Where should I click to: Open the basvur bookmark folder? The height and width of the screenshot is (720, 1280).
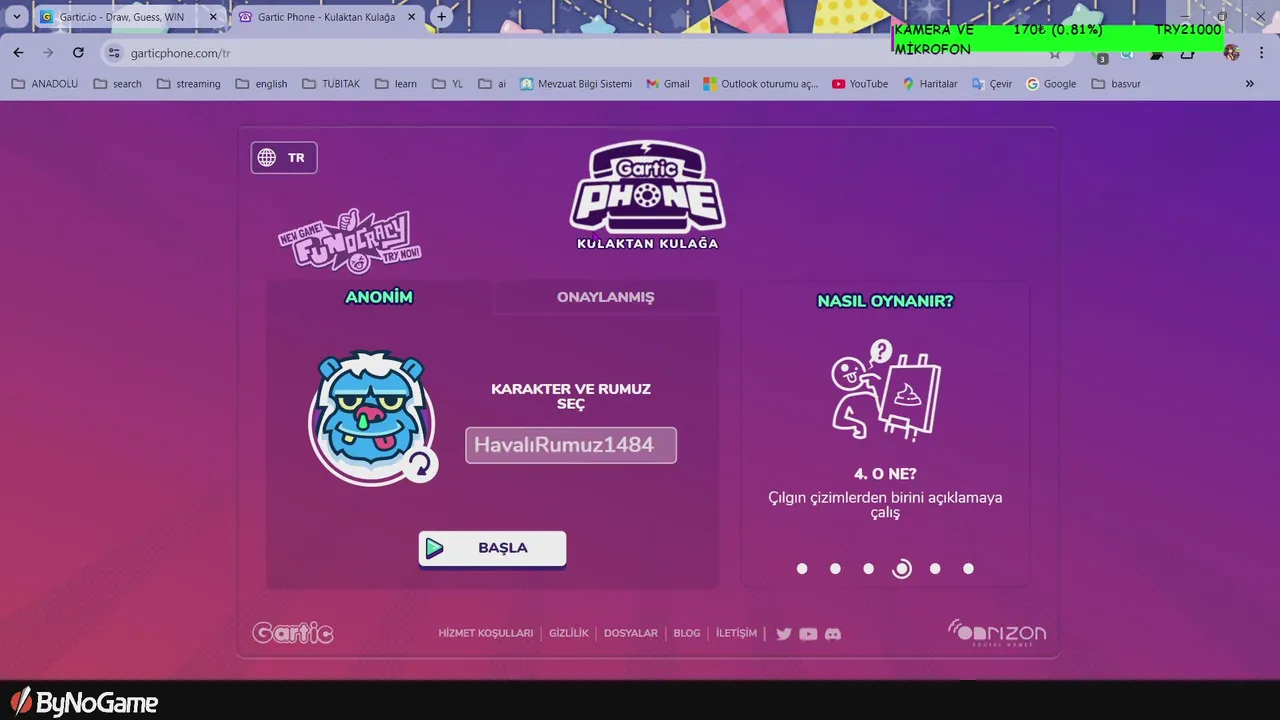point(1116,84)
